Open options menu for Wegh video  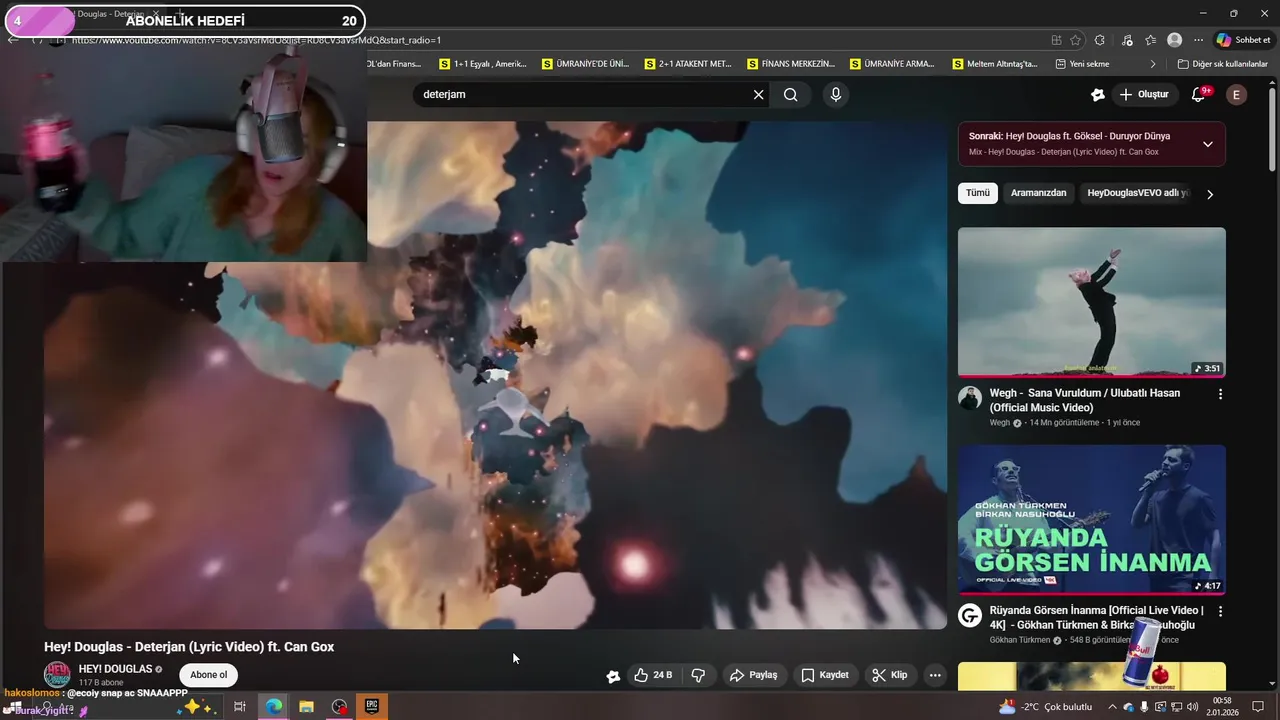(1220, 394)
